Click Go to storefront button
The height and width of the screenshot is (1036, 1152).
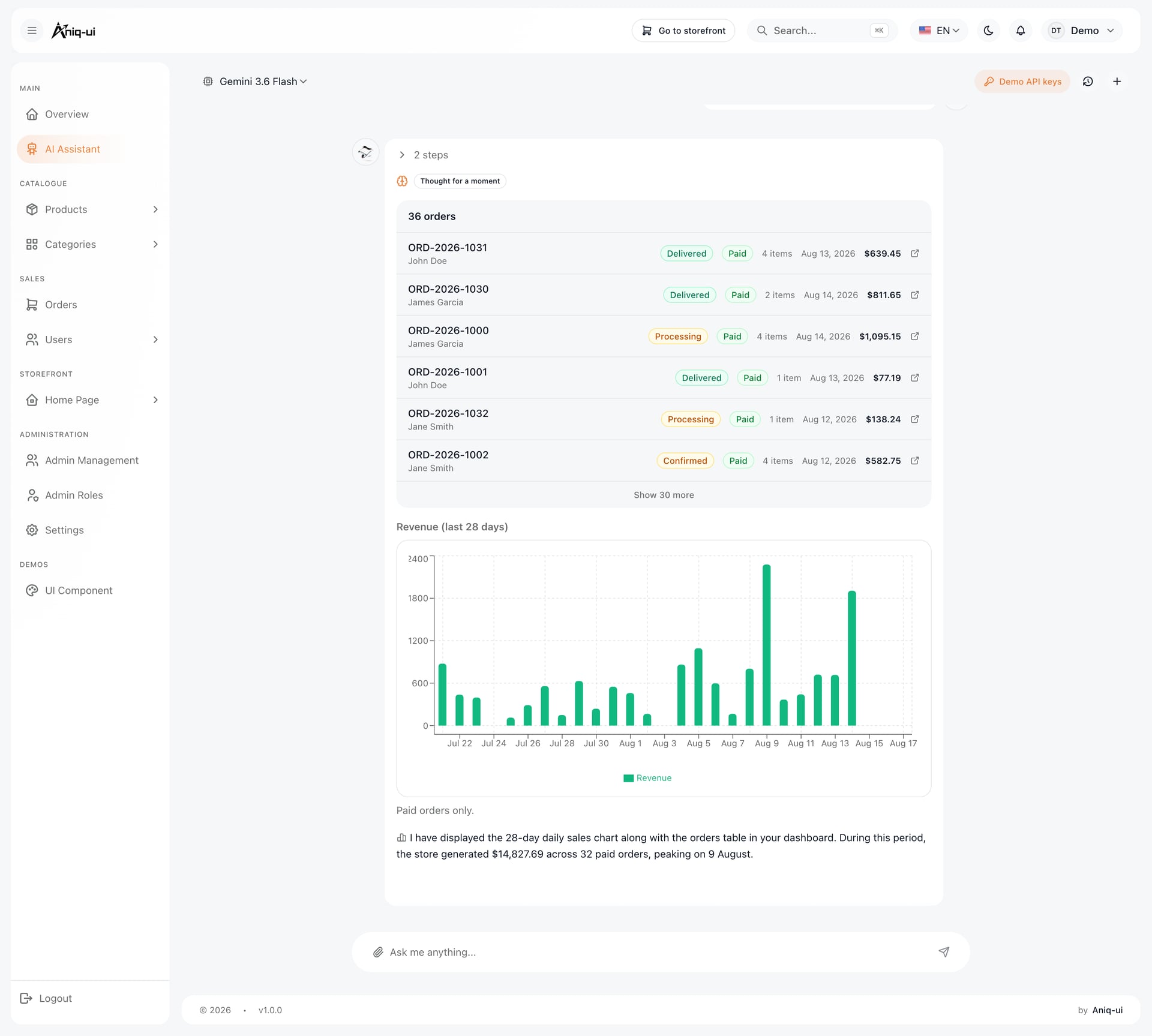point(683,31)
